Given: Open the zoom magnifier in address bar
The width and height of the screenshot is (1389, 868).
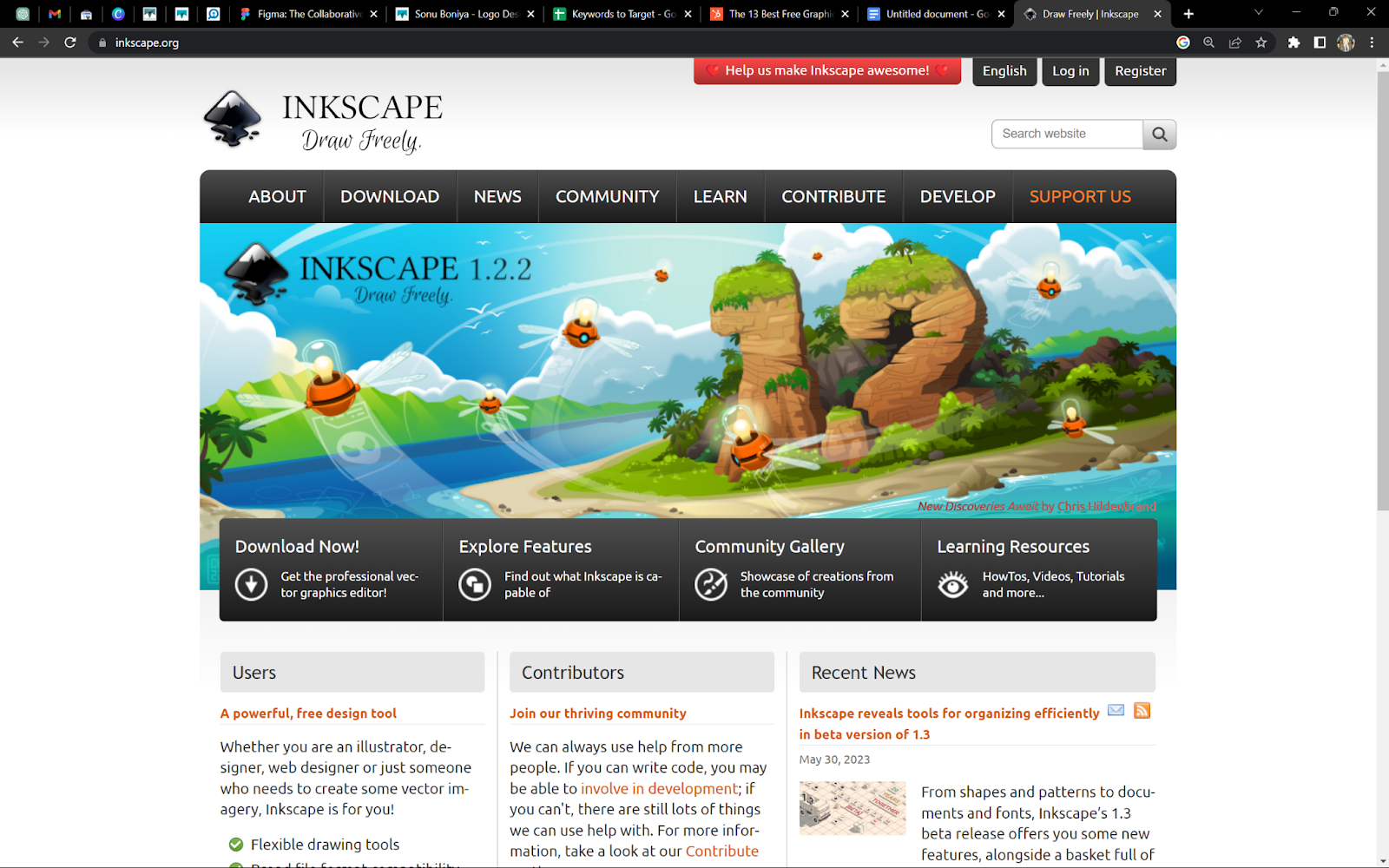Looking at the screenshot, I should pos(1208,43).
